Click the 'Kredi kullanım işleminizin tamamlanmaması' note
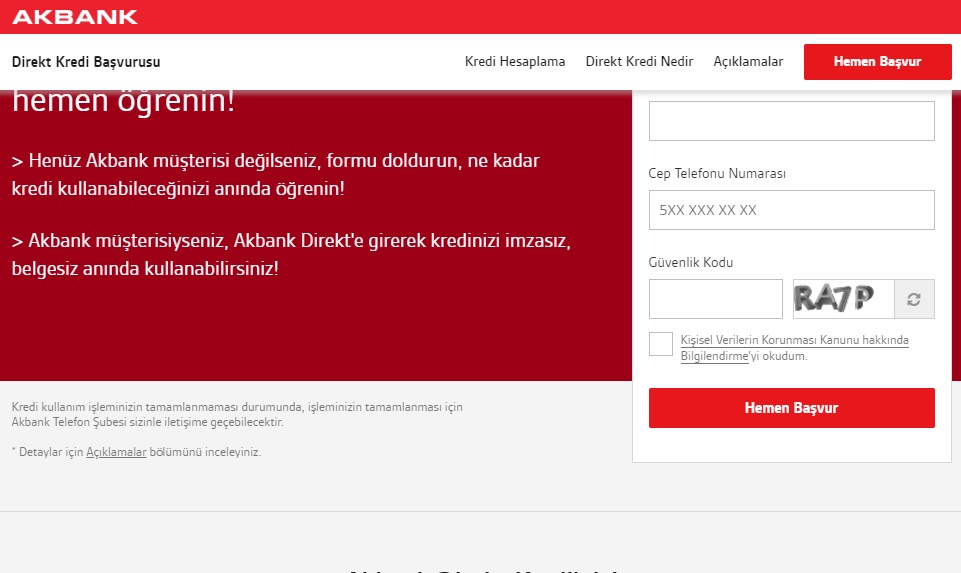 (x=237, y=414)
